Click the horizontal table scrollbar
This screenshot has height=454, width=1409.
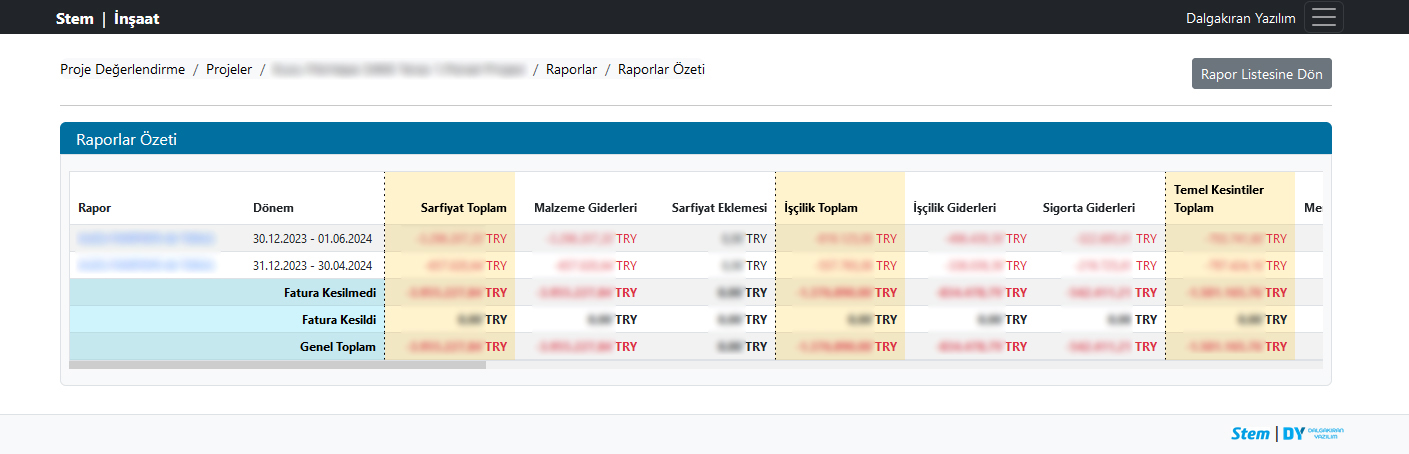(277, 365)
